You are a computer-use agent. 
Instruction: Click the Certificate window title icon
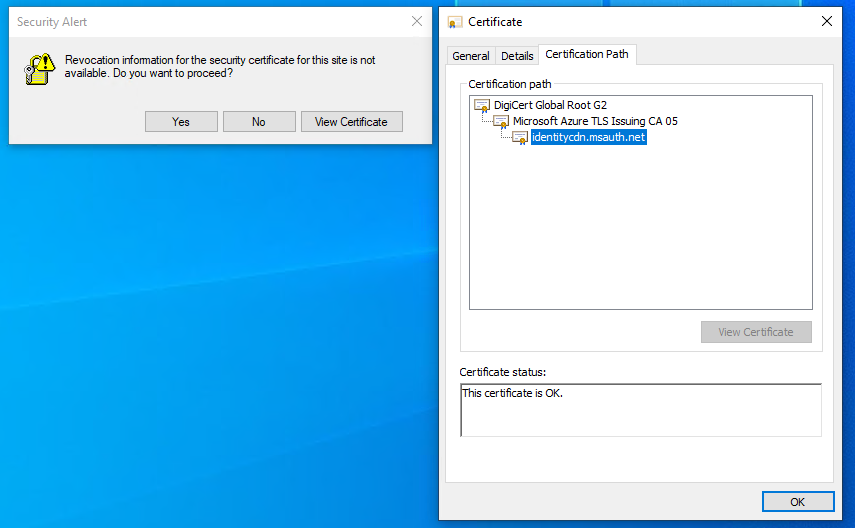tap(455, 22)
